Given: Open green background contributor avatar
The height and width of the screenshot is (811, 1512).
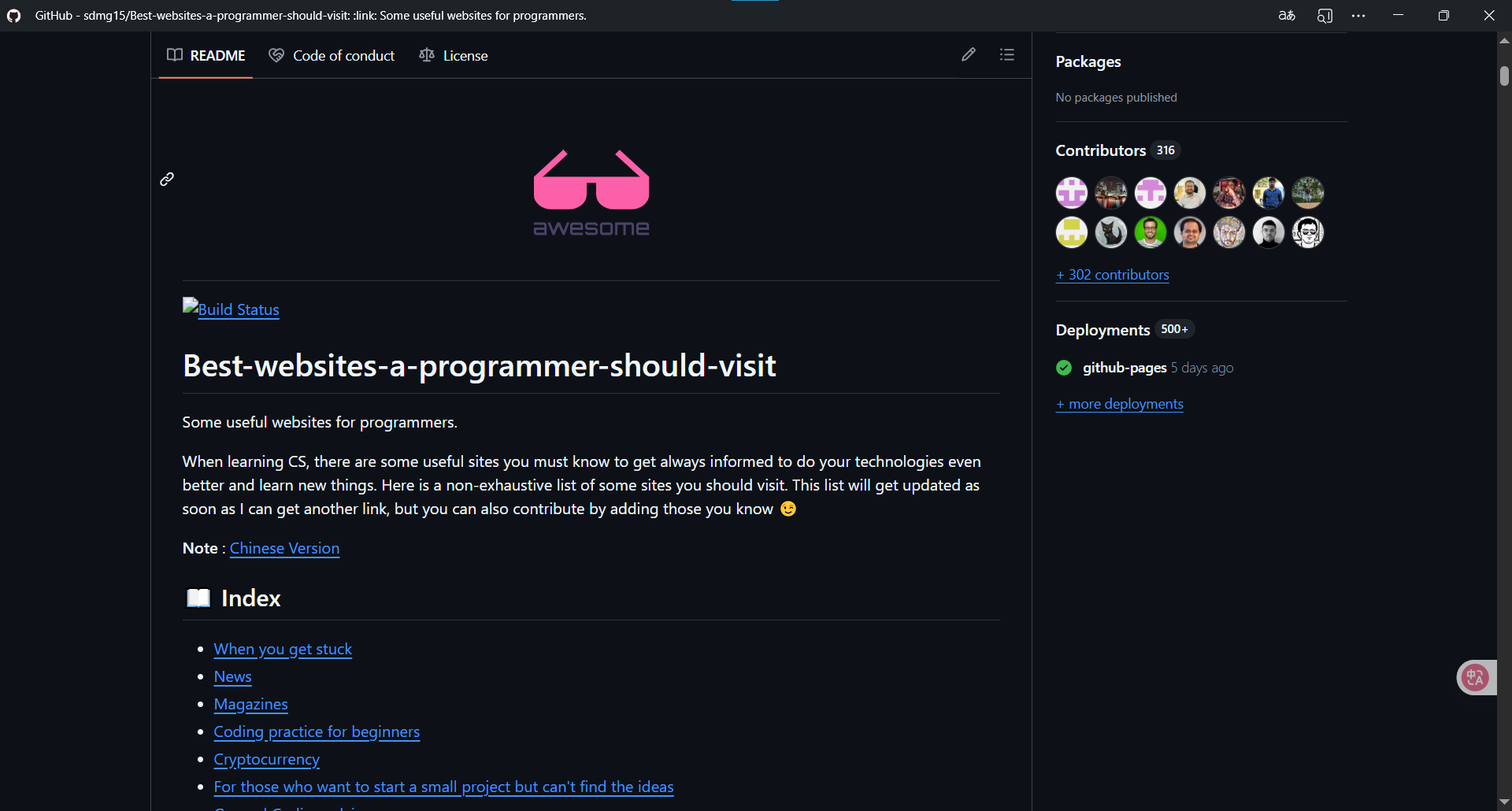Looking at the screenshot, I should pyautogui.click(x=1151, y=232).
